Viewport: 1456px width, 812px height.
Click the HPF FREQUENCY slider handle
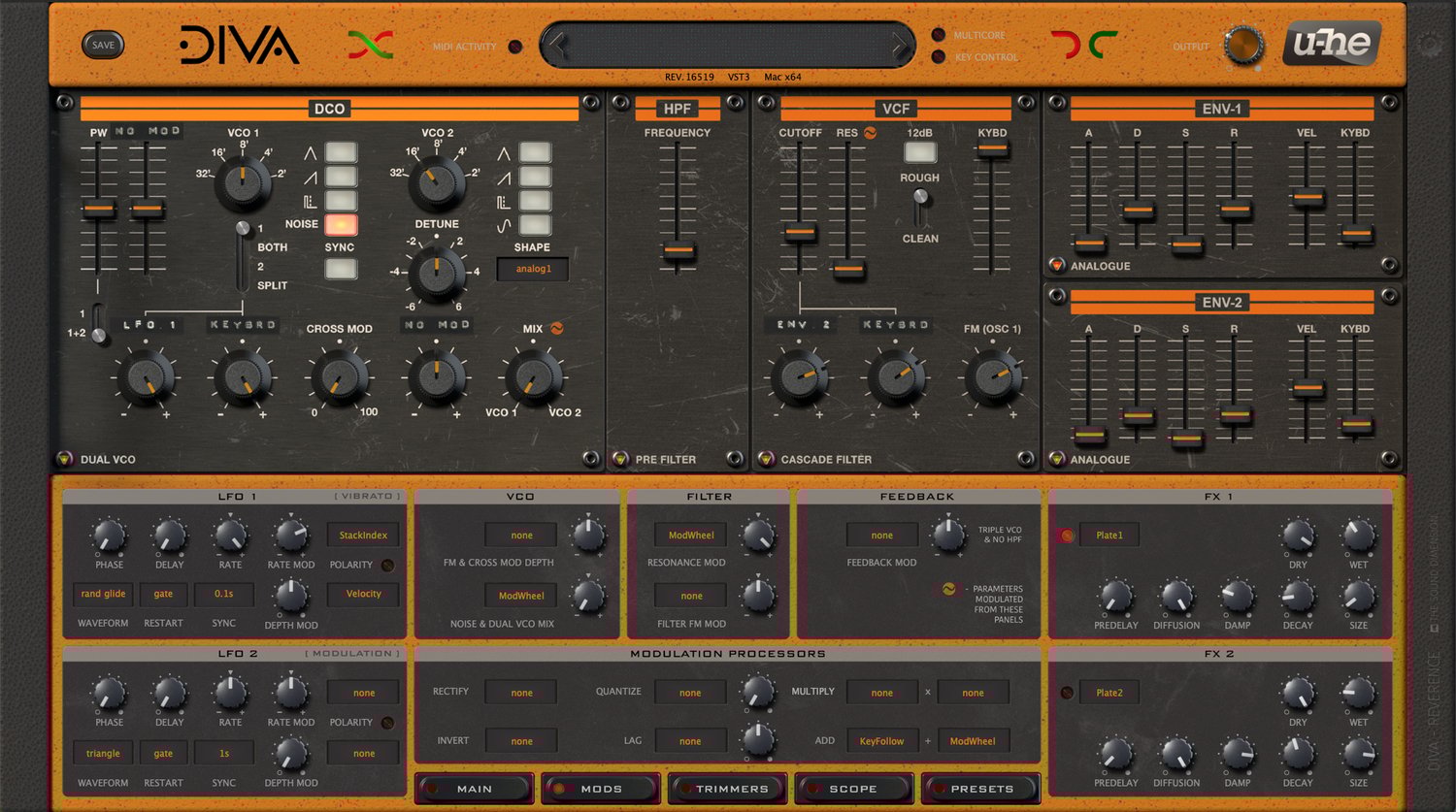678,250
